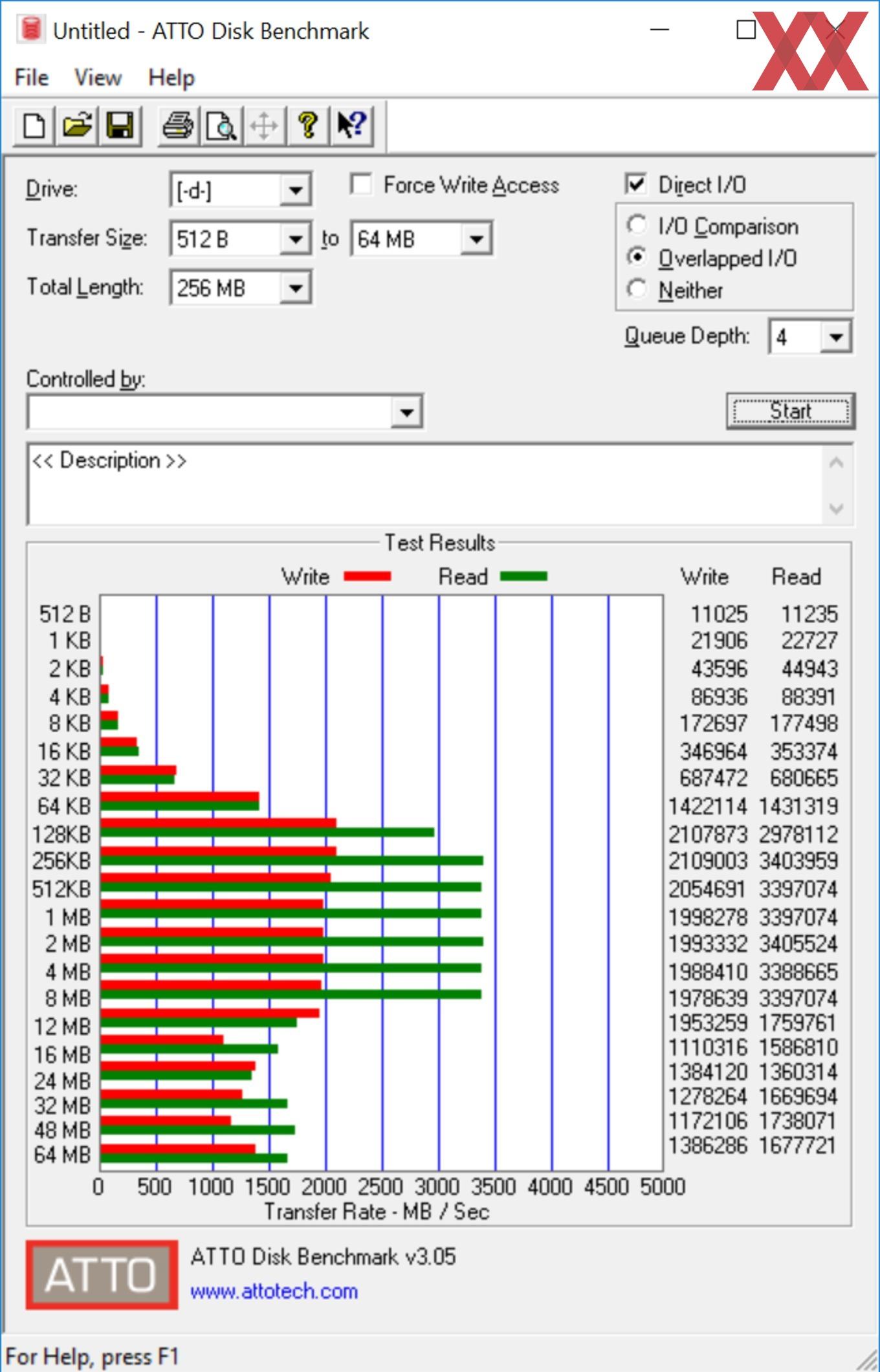The image size is (880, 1372).
Task: Click read value 2978112
Action: [x=798, y=834]
